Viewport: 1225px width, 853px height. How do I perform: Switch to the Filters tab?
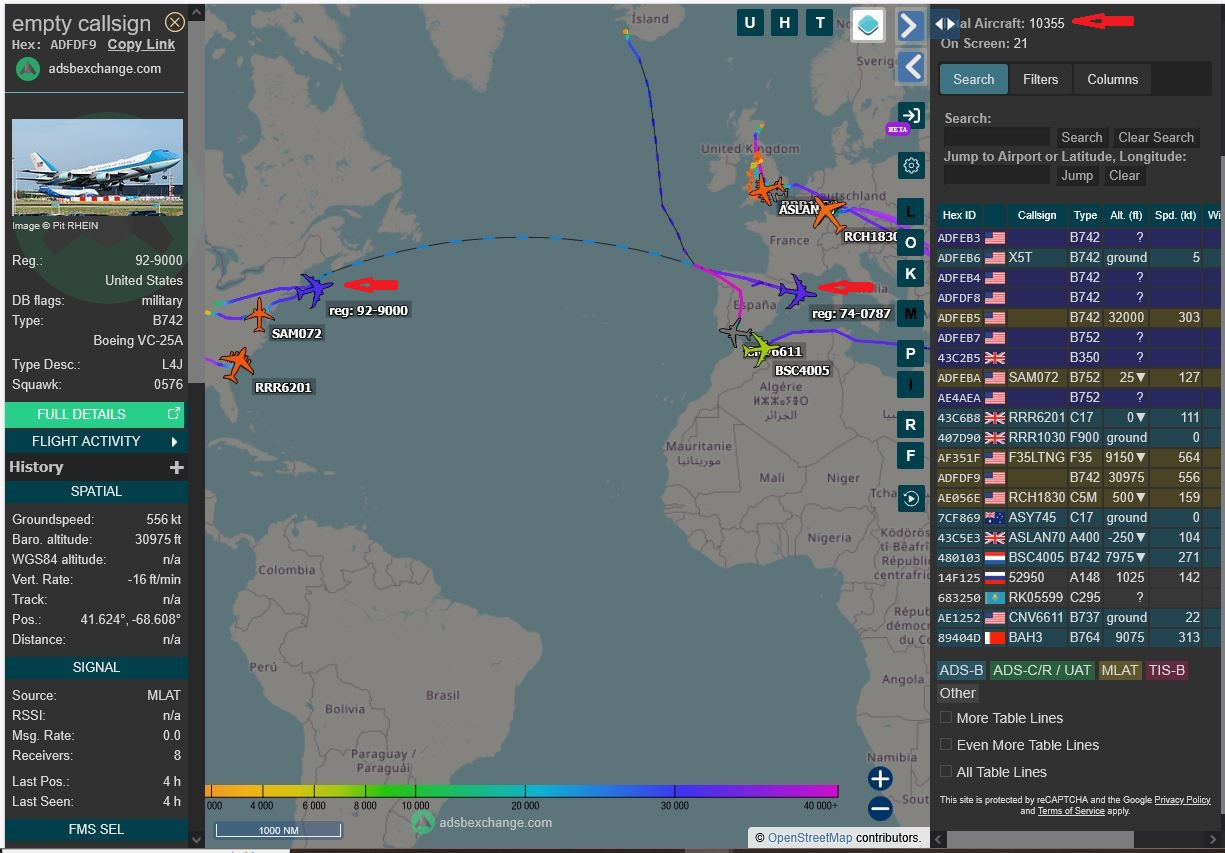(1040, 79)
